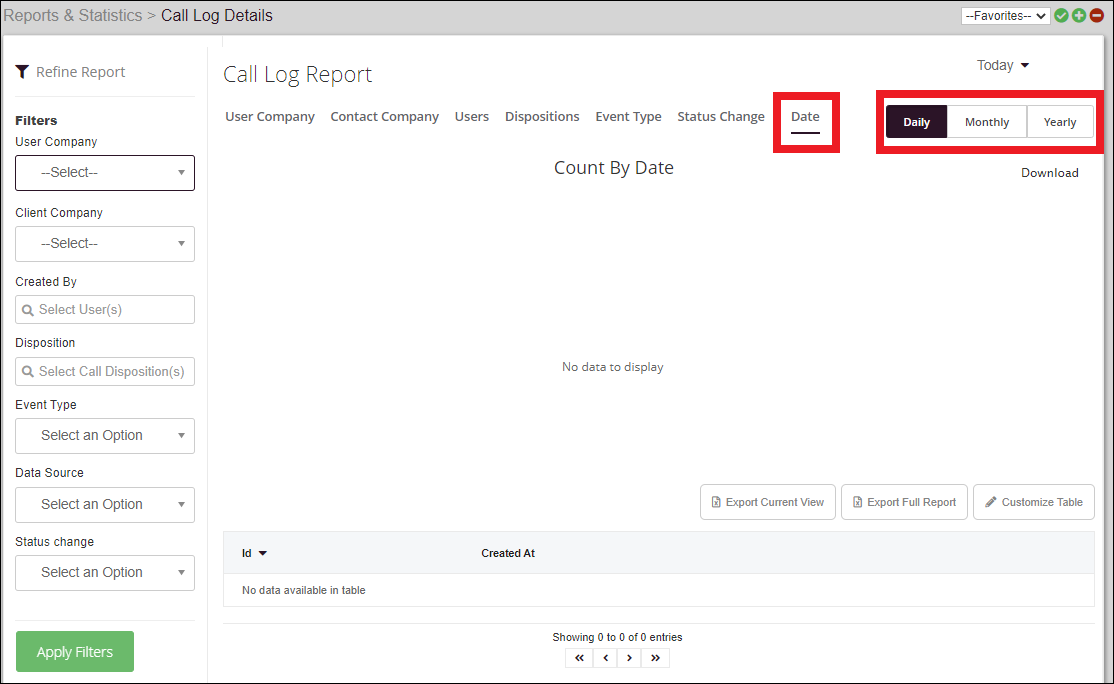Viewport: 1114px width, 684px height.
Task: Select the Event Type tab
Action: click(628, 116)
